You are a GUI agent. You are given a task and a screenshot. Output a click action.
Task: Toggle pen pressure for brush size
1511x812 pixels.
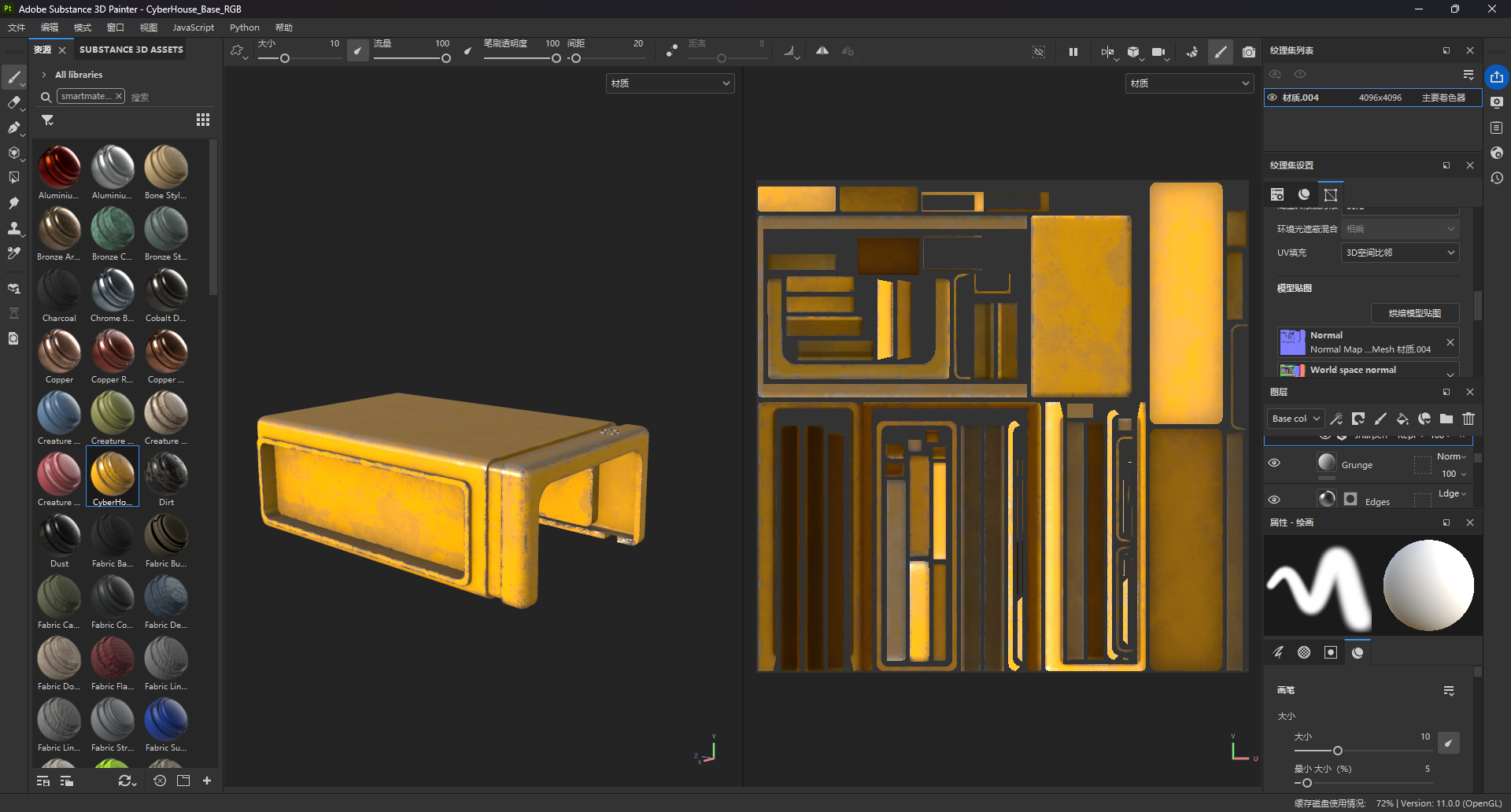pos(358,52)
